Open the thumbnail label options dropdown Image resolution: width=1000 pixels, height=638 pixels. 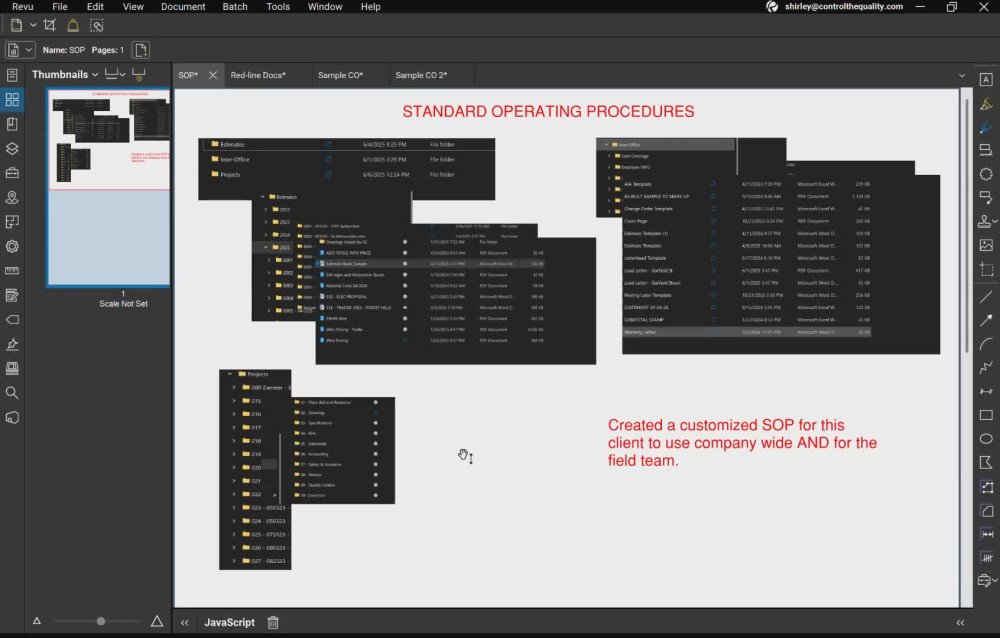(115, 75)
